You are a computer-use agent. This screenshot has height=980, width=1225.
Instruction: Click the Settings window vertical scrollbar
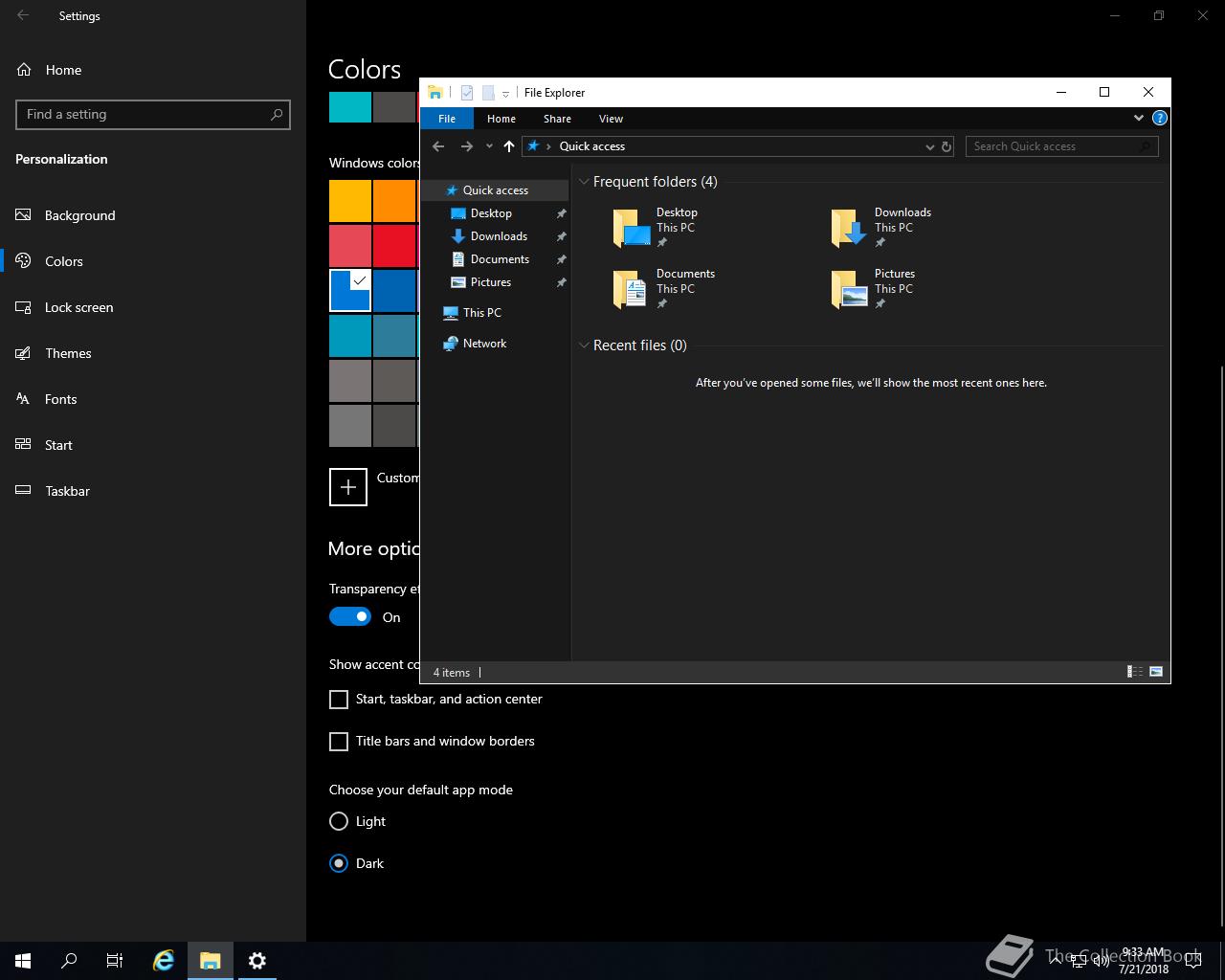coord(1221,646)
